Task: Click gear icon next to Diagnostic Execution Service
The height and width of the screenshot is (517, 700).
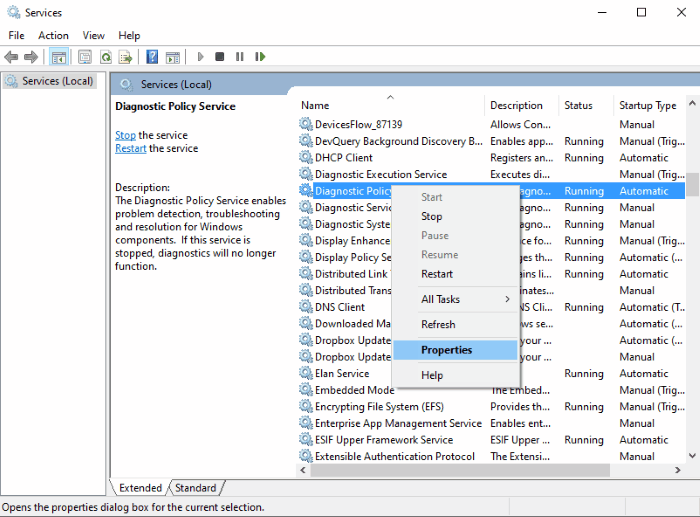Action: tap(305, 174)
